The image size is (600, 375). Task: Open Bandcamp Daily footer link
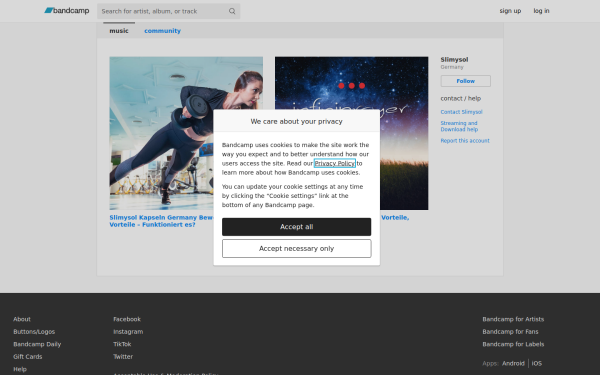pyautogui.click(x=37, y=344)
